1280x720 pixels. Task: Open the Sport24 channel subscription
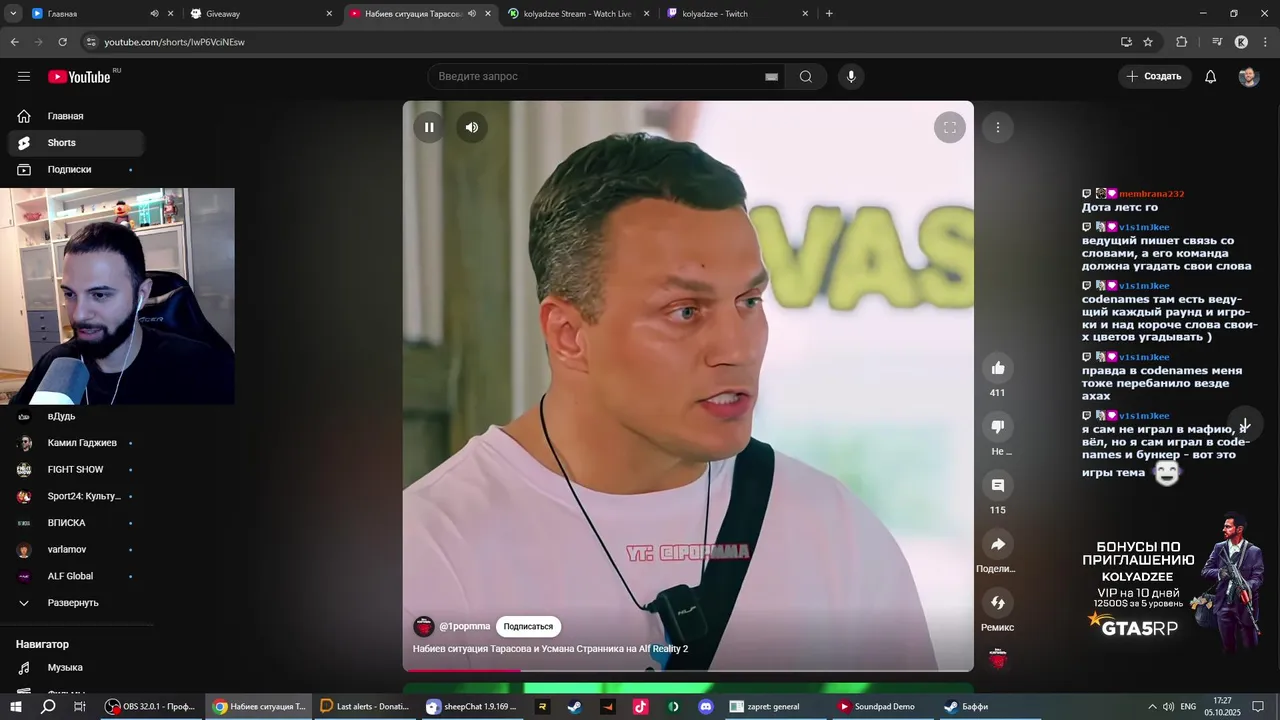click(76, 496)
